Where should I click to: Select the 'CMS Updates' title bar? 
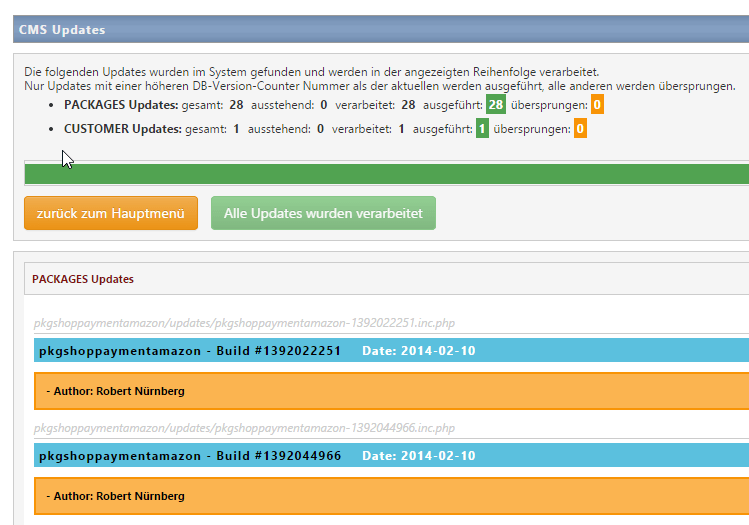62,30
